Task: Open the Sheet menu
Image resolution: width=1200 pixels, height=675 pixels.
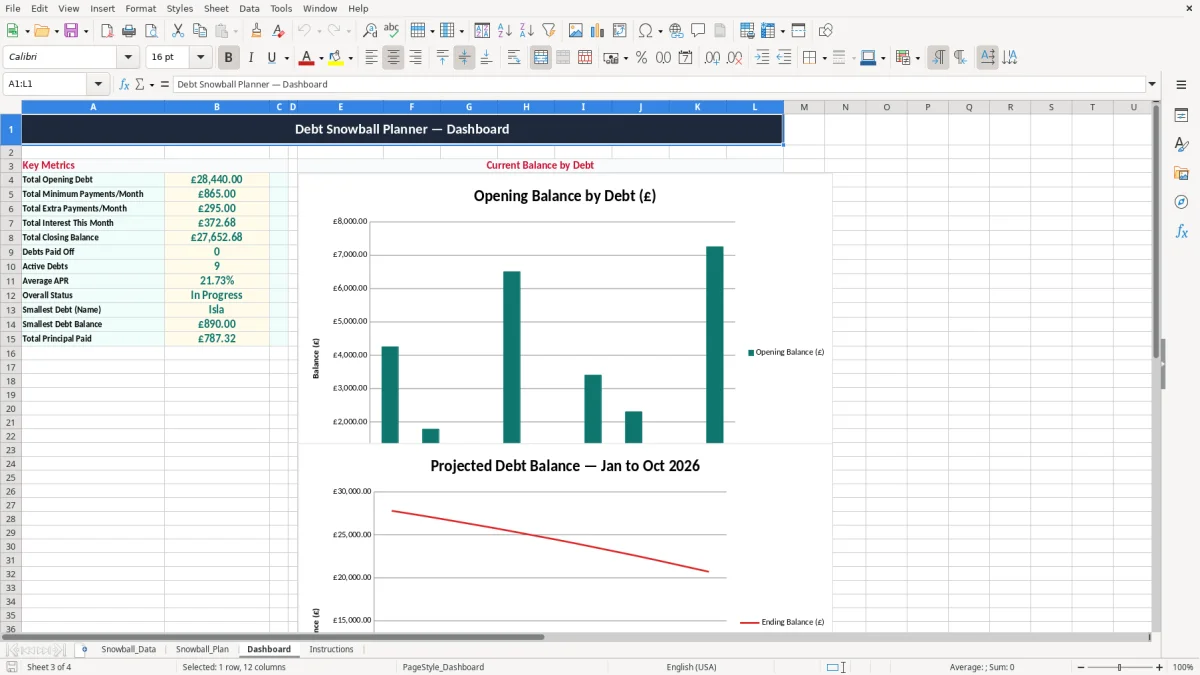Action: pyautogui.click(x=216, y=8)
